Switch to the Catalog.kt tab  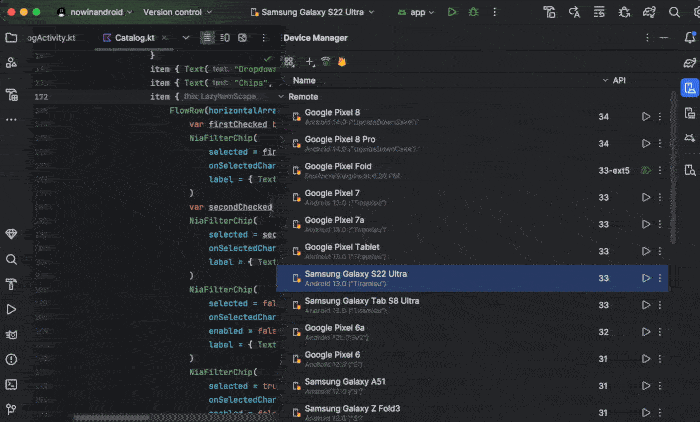coord(134,38)
